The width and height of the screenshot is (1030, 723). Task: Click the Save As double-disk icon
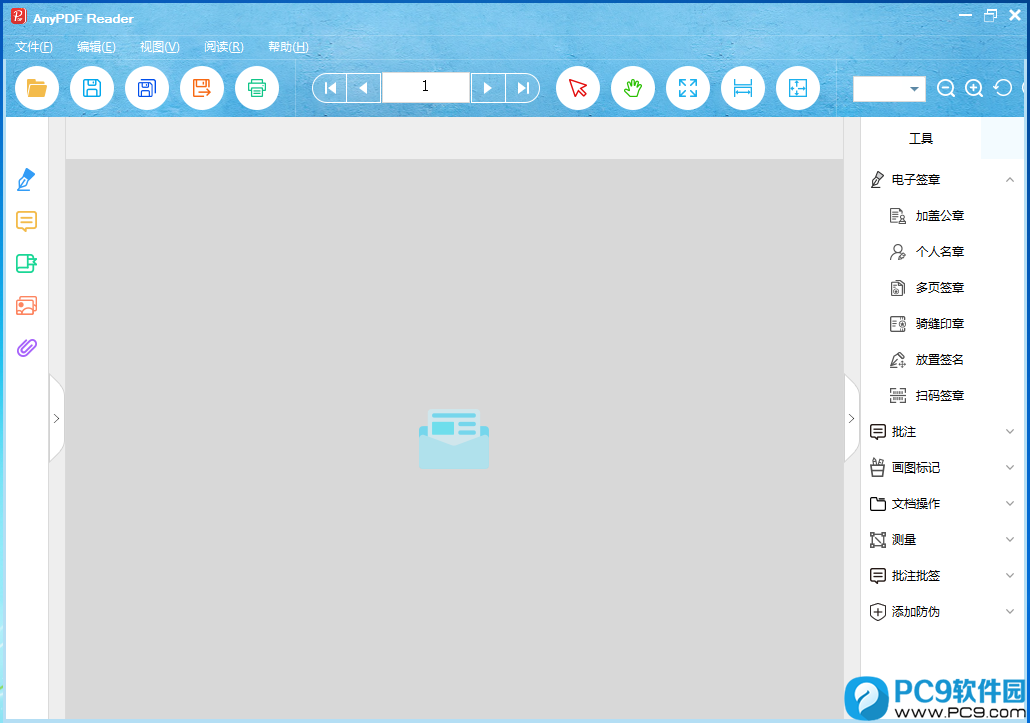click(x=146, y=88)
